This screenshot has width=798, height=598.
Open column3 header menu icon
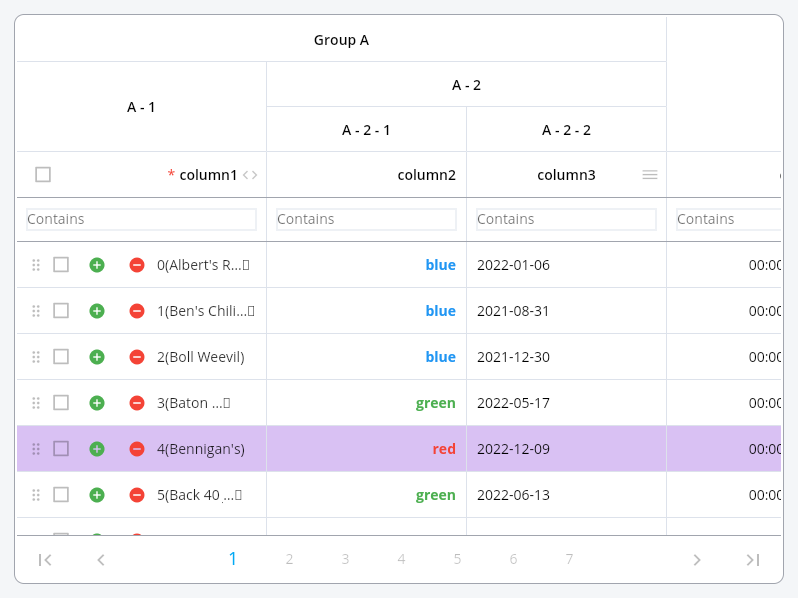point(650,175)
